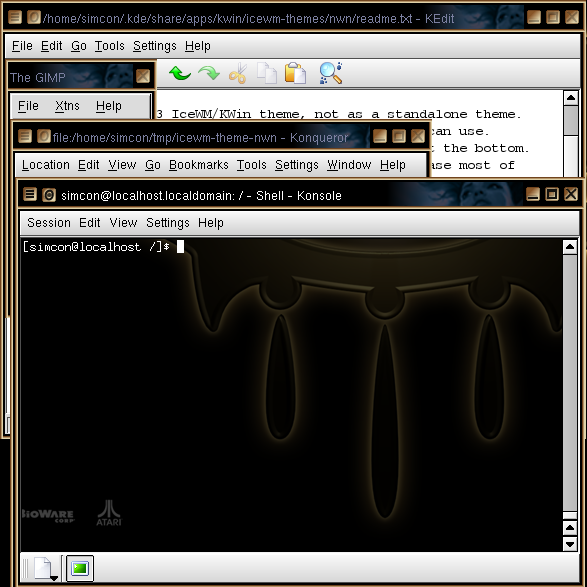Click KEdit scrollbar up arrow
This screenshot has width=587, height=587.
(571, 98)
